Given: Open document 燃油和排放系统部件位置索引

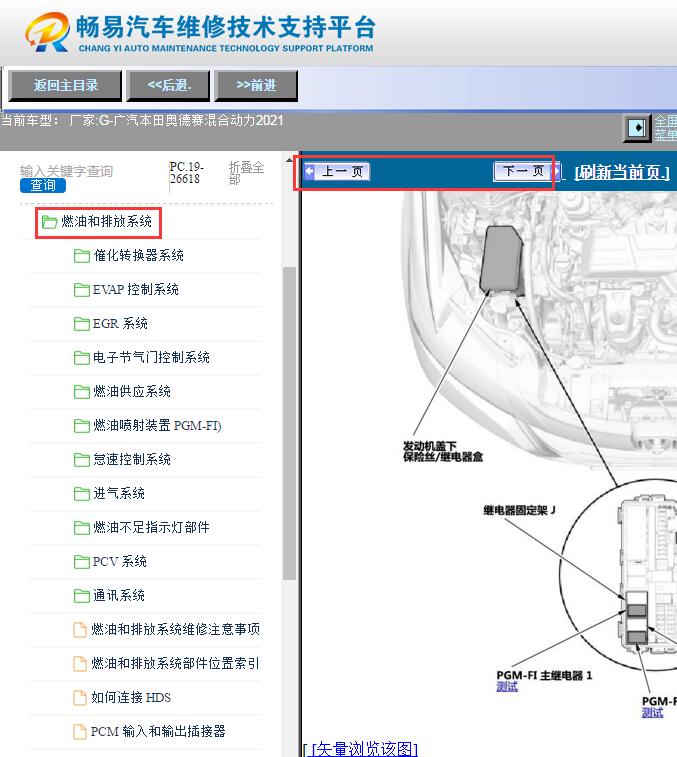Looking at the screenshot, I should pyautogui.click(x=176, y=664).
